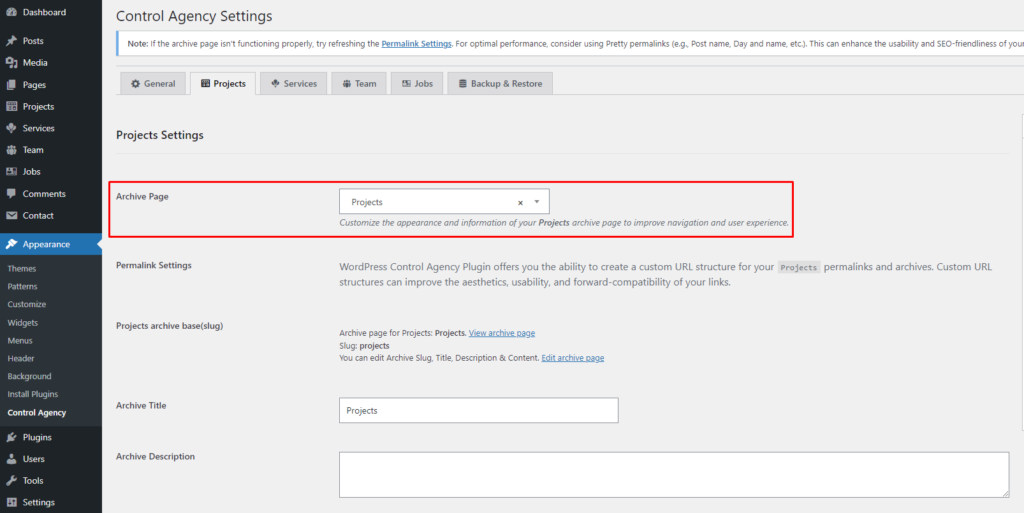Click the Slug: projects text
The height and width of the screenshot is (513, 1024).
point(364,345)
